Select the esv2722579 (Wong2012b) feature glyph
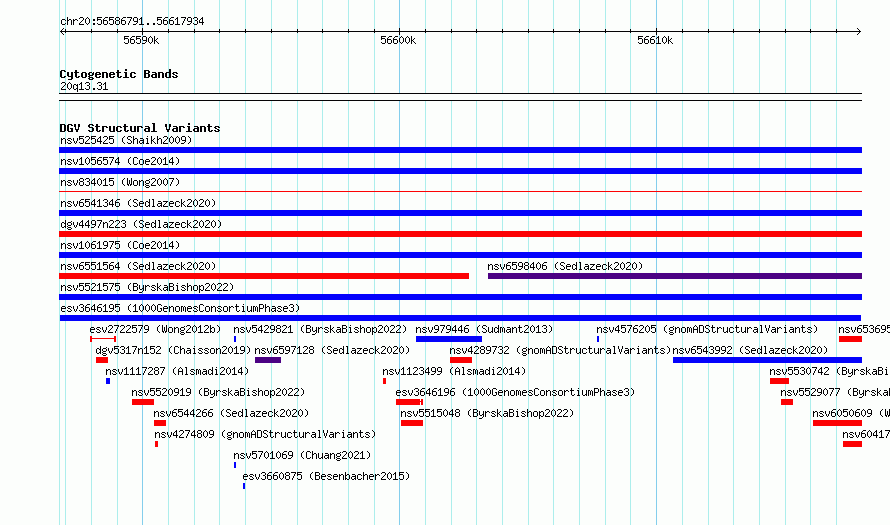Viewport: 890px width, 525px height. 103,339
